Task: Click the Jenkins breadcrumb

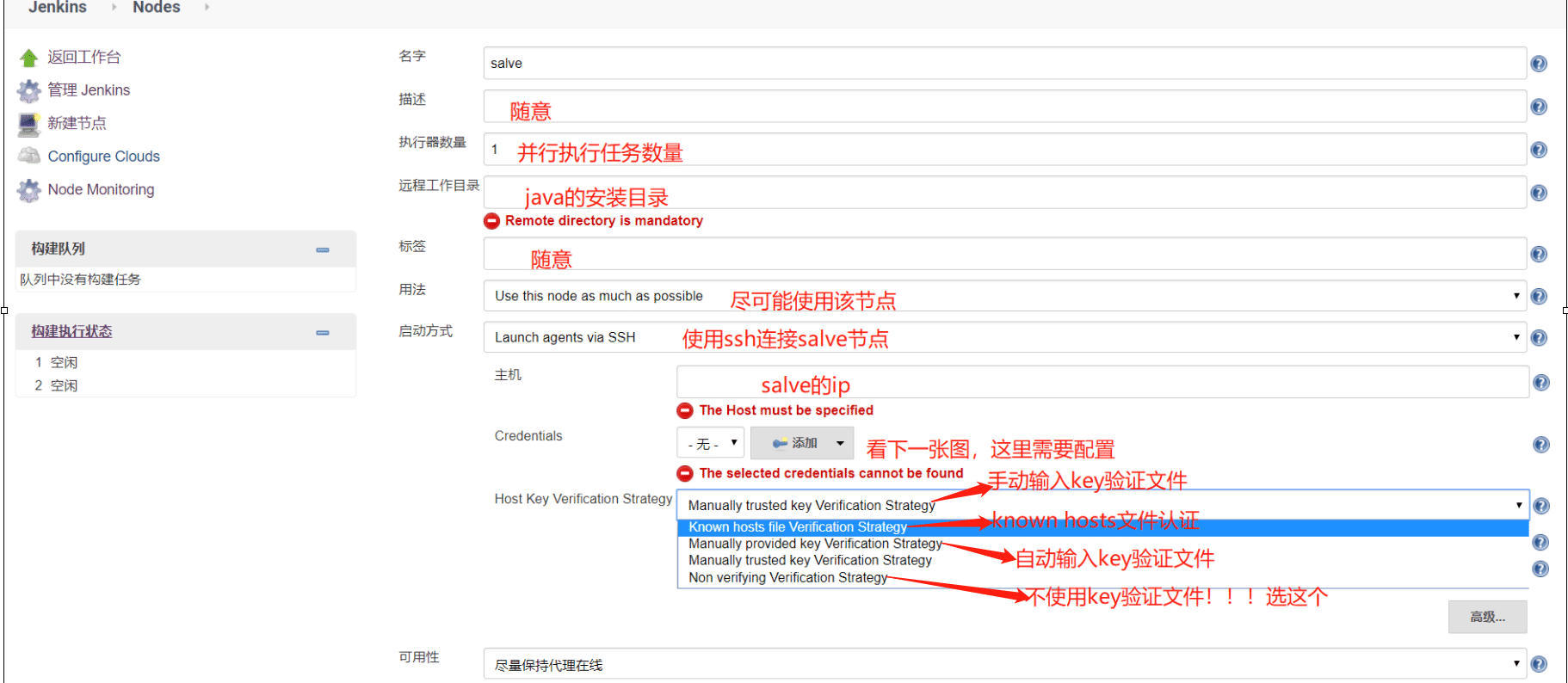Action: (58, 8)
